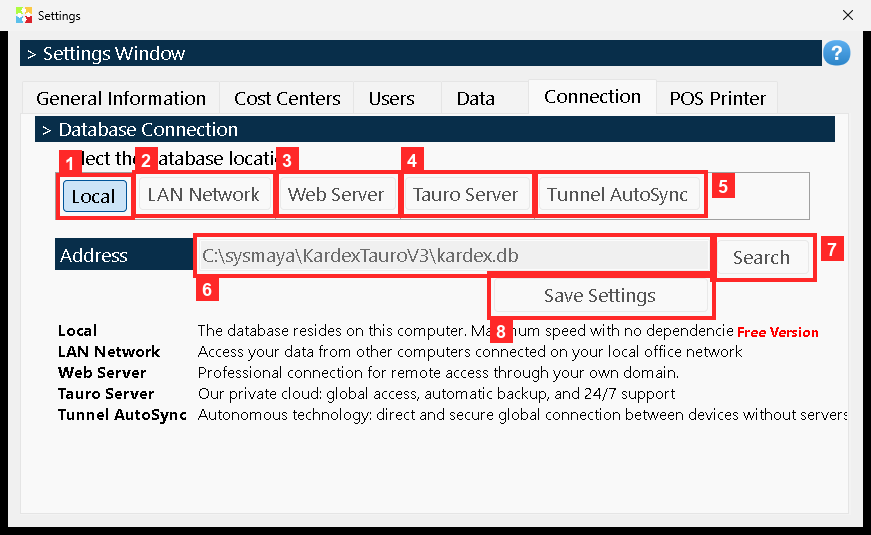Select the Tunnel AutoSync connection option
This screenshot has height=535, width=871.
pos(618,194)
